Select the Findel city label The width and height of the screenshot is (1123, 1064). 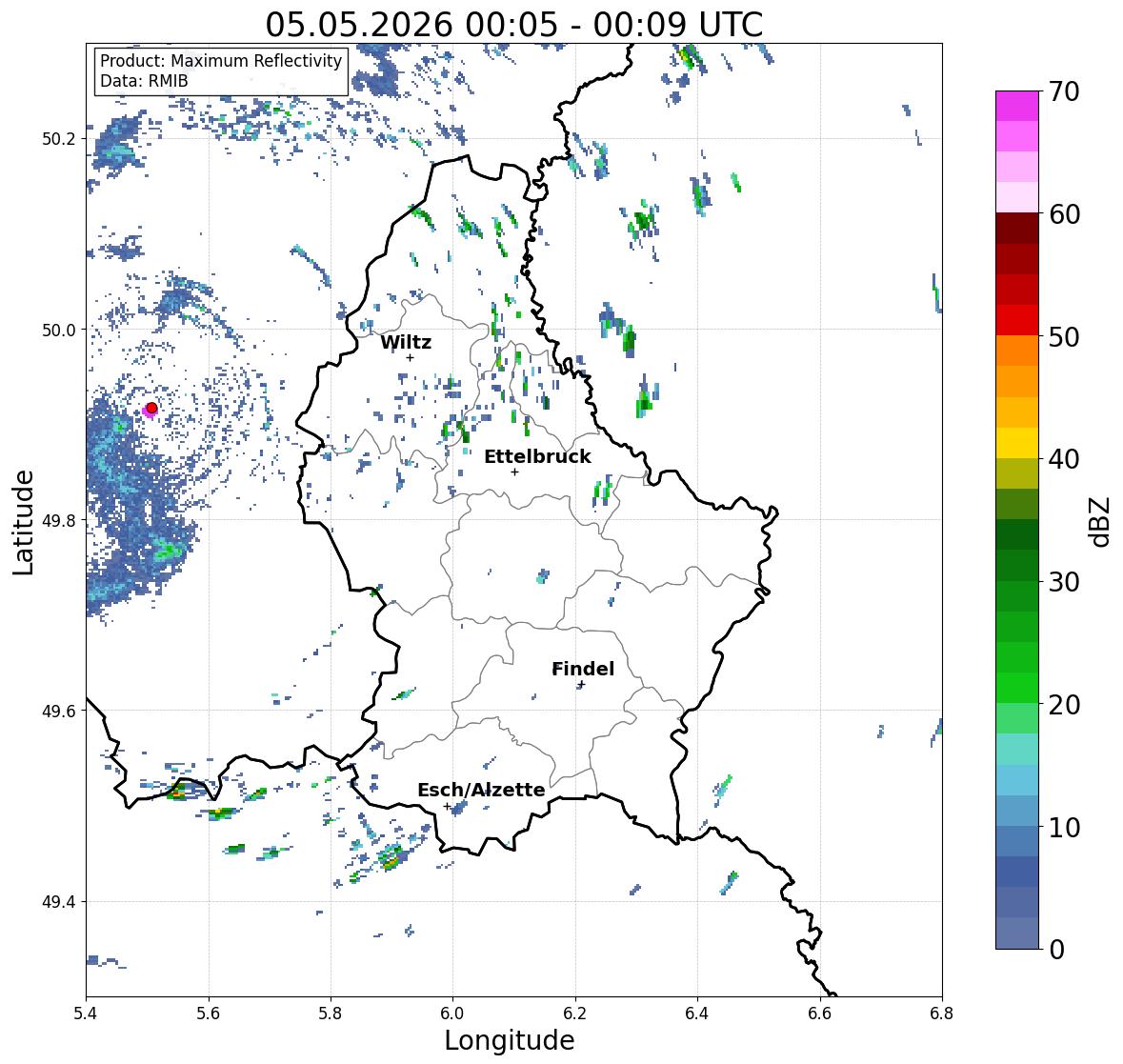click(x=582, y=669)
